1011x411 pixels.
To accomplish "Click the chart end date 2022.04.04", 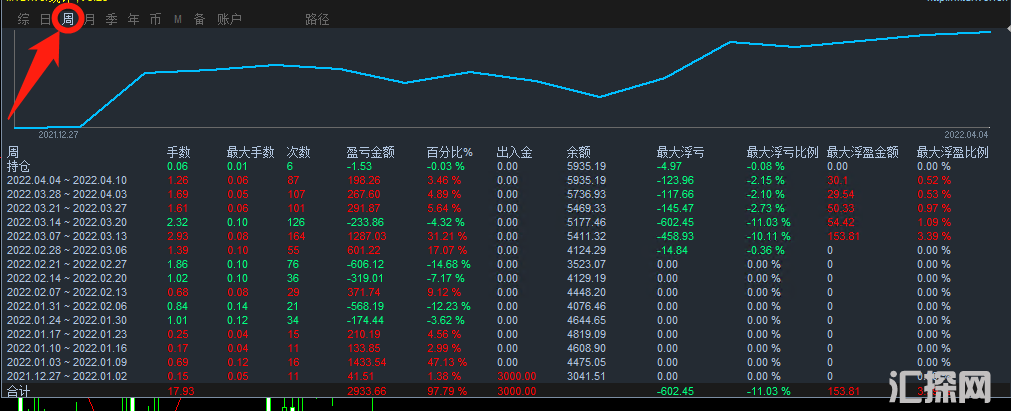I will (966, 135).
